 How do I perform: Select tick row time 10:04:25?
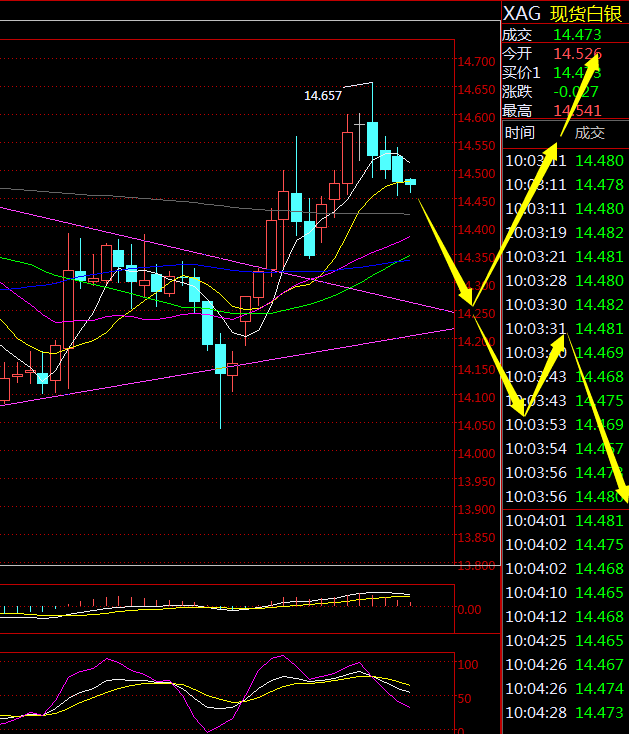(536, 640)
